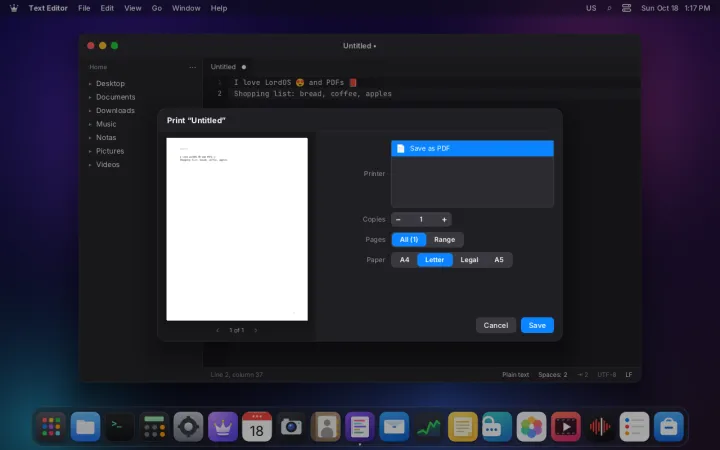This screenshot has width=720, height=450.
Task: Click the LF line ending indicator
Action: [629, 375]
